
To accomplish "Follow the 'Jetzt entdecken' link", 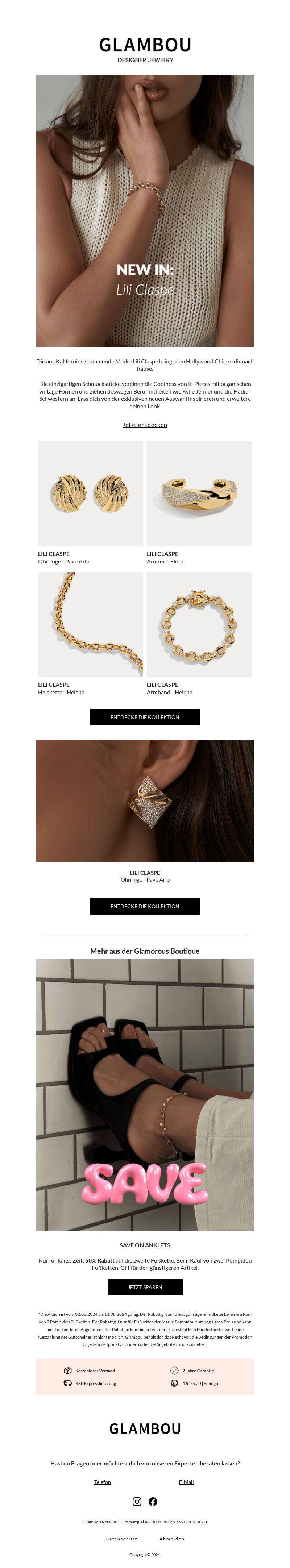I will [145, 425].
